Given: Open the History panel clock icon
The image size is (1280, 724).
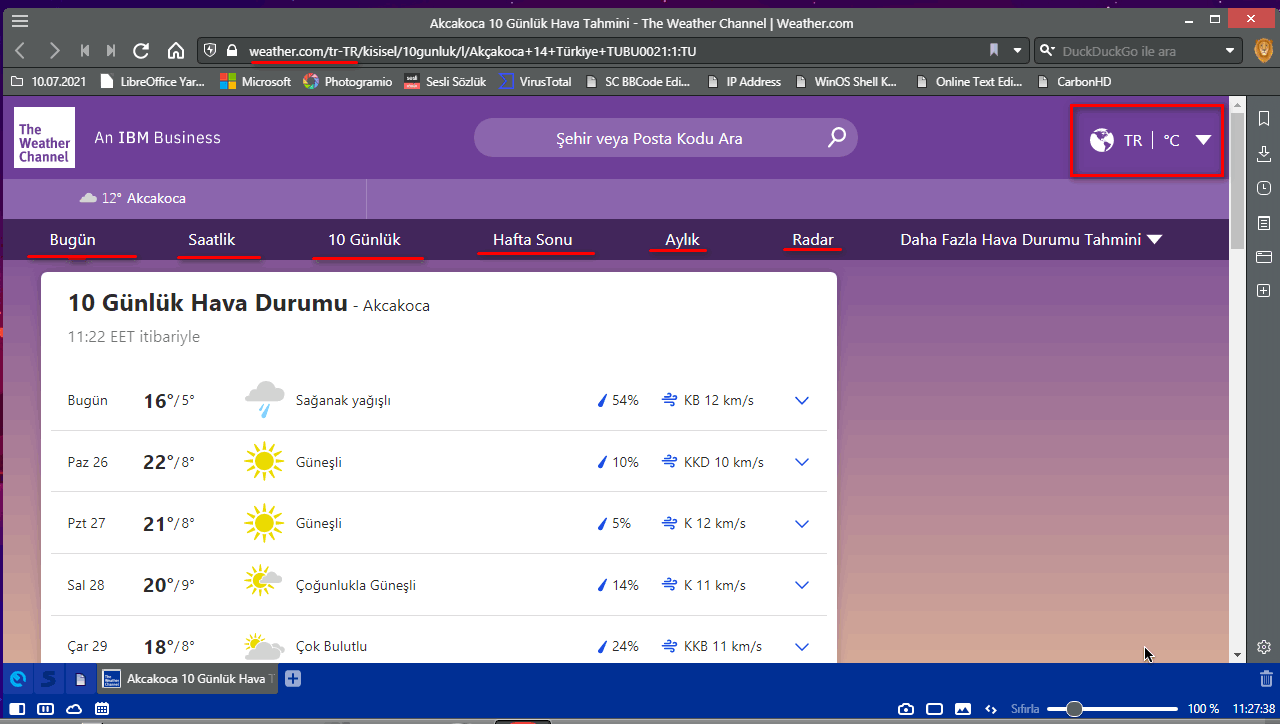Looking at the screenshot, I should [1264, 188].
